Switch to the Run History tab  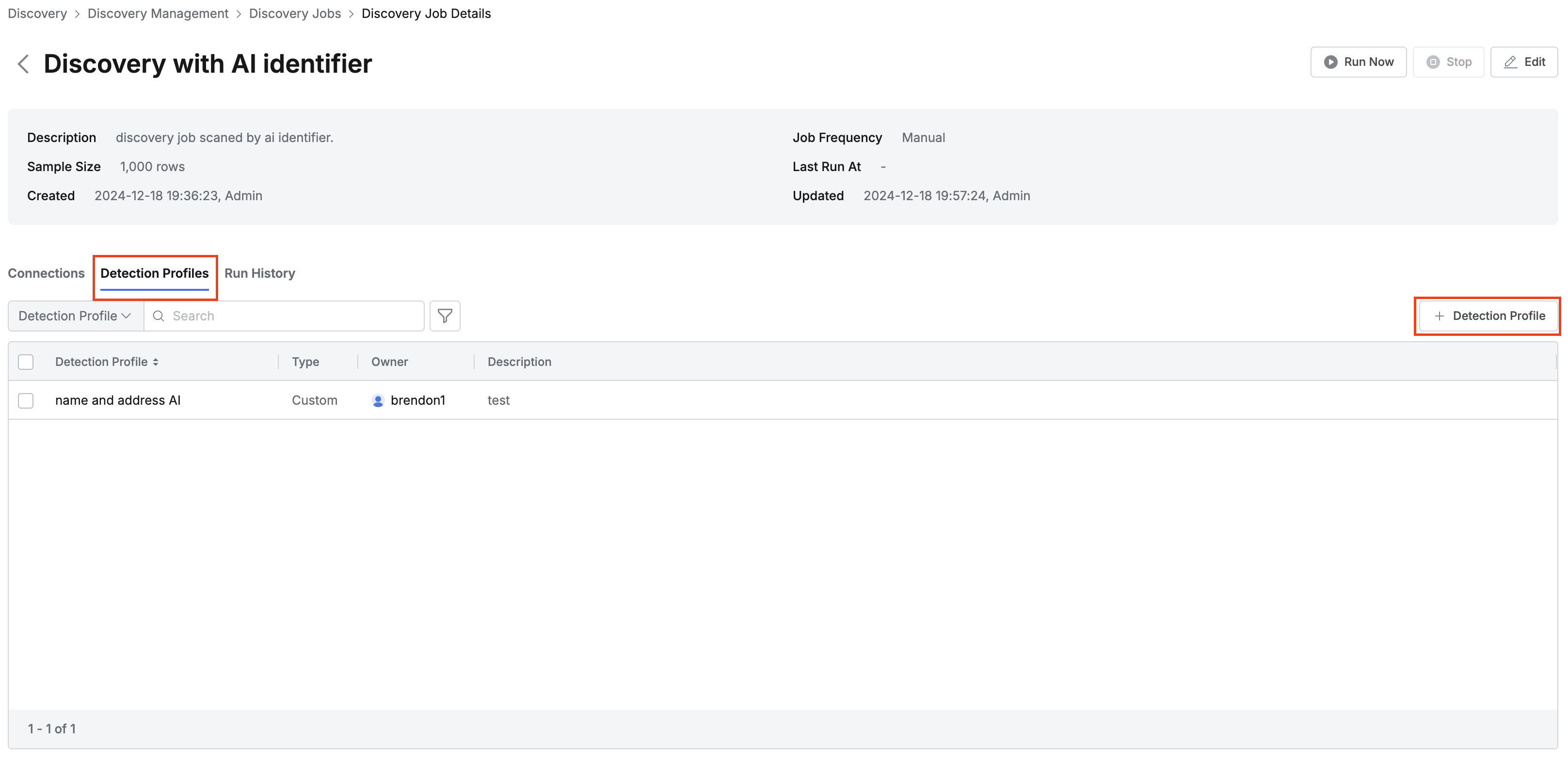pos(259,273)
